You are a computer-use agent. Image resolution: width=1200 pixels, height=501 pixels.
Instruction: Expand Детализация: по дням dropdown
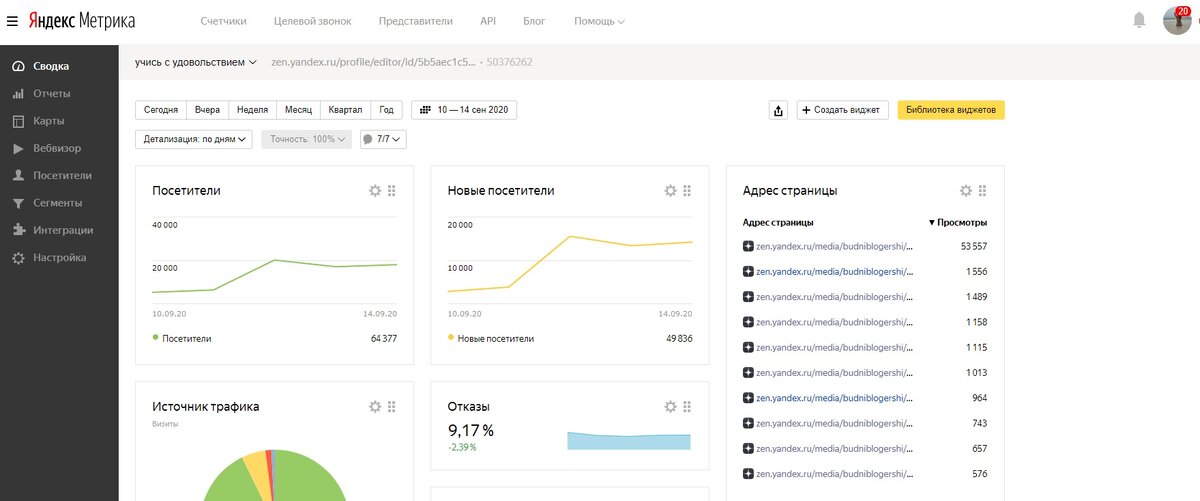point(194,139)
